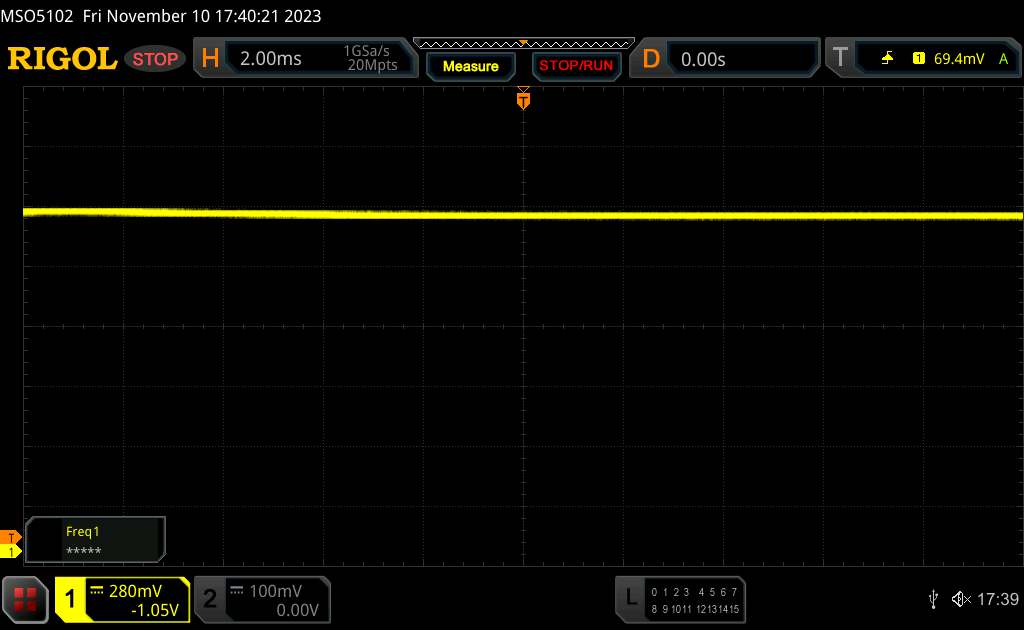The image size is (1024, 630).
Task: Tap the D delay settings icon
Action: pyautogui.click(x=651, y=59)
